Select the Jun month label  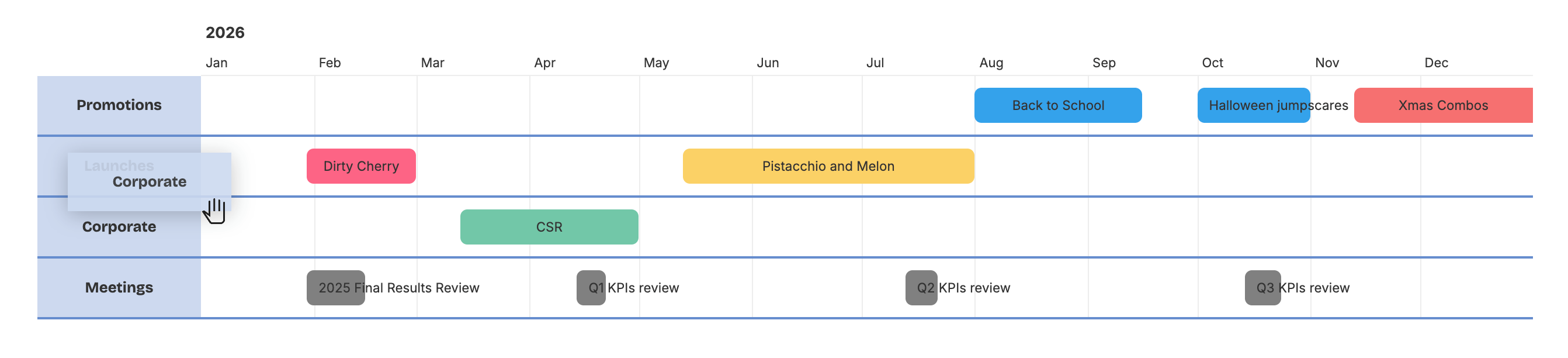click(768, 62)
